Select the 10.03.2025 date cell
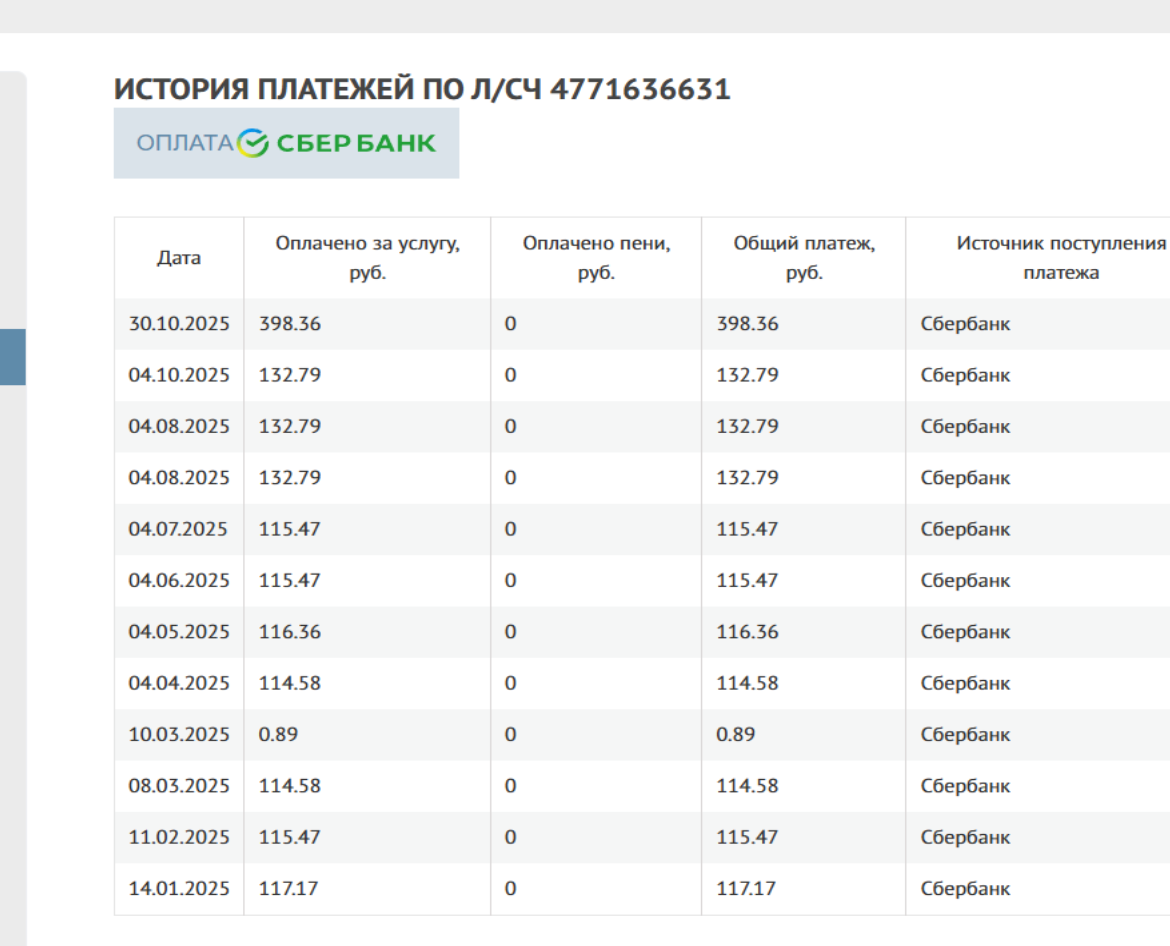The width and height of the screenshot is (1170, 946). (179, 734)
